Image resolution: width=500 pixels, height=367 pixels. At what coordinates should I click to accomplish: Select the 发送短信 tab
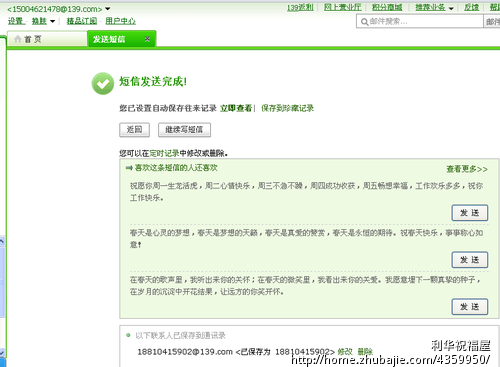[122, 39]
